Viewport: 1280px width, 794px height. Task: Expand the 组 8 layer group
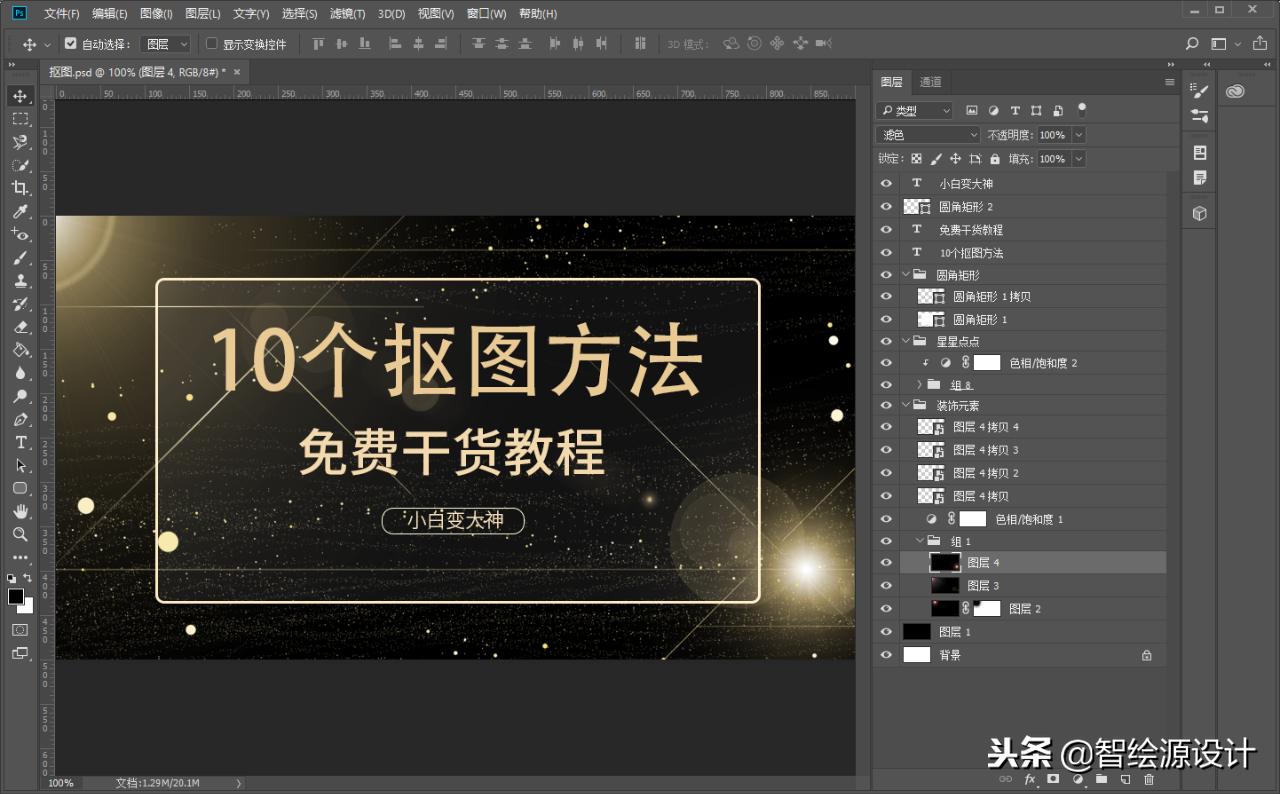(919, 384)
